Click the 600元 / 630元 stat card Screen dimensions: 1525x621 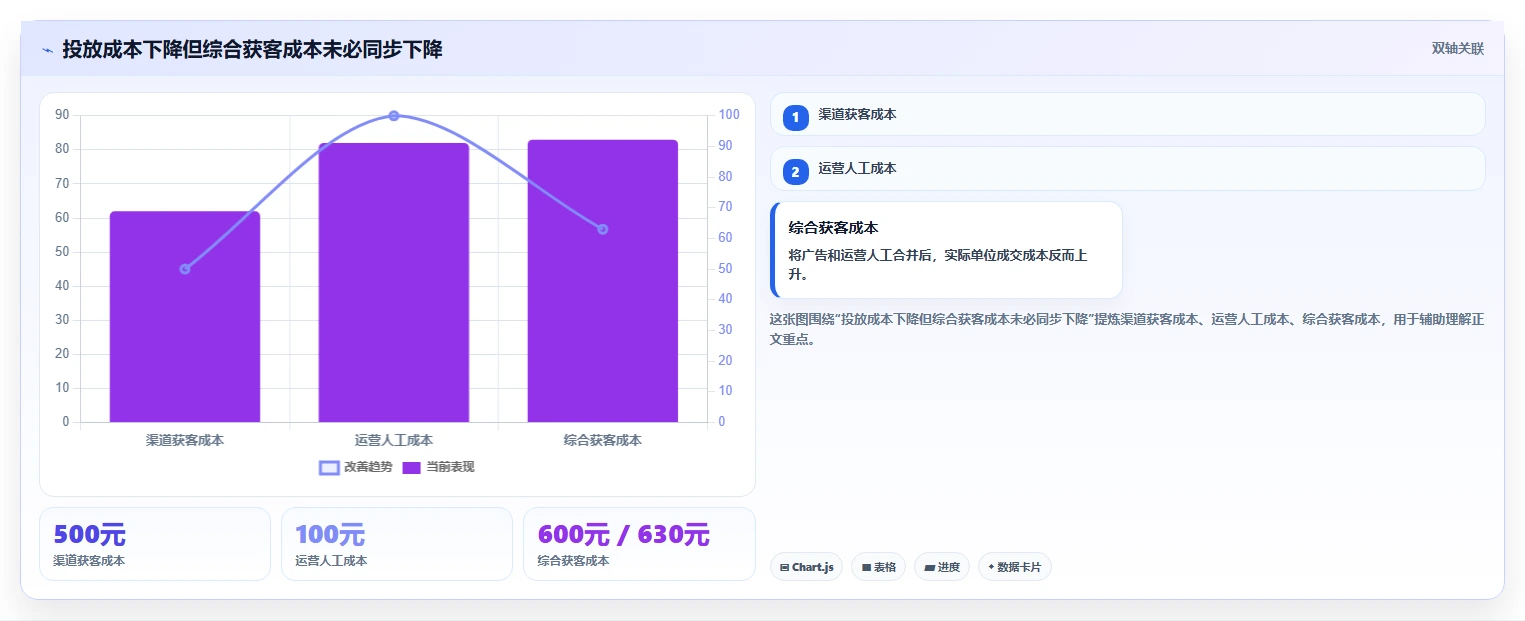tap(639, 544)
